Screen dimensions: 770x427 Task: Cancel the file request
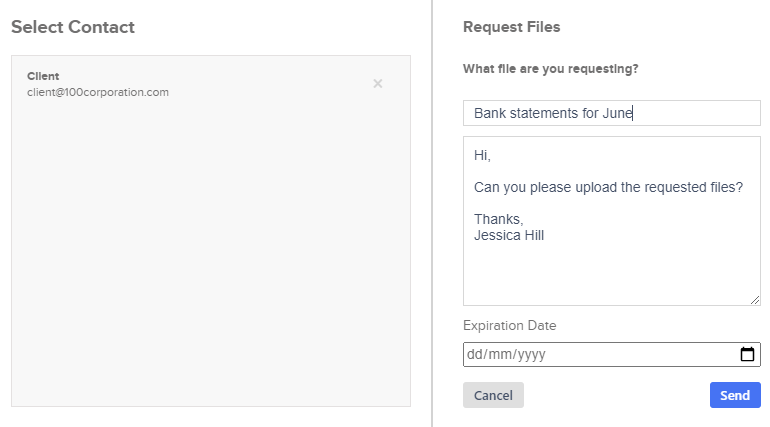coord(493,395)
